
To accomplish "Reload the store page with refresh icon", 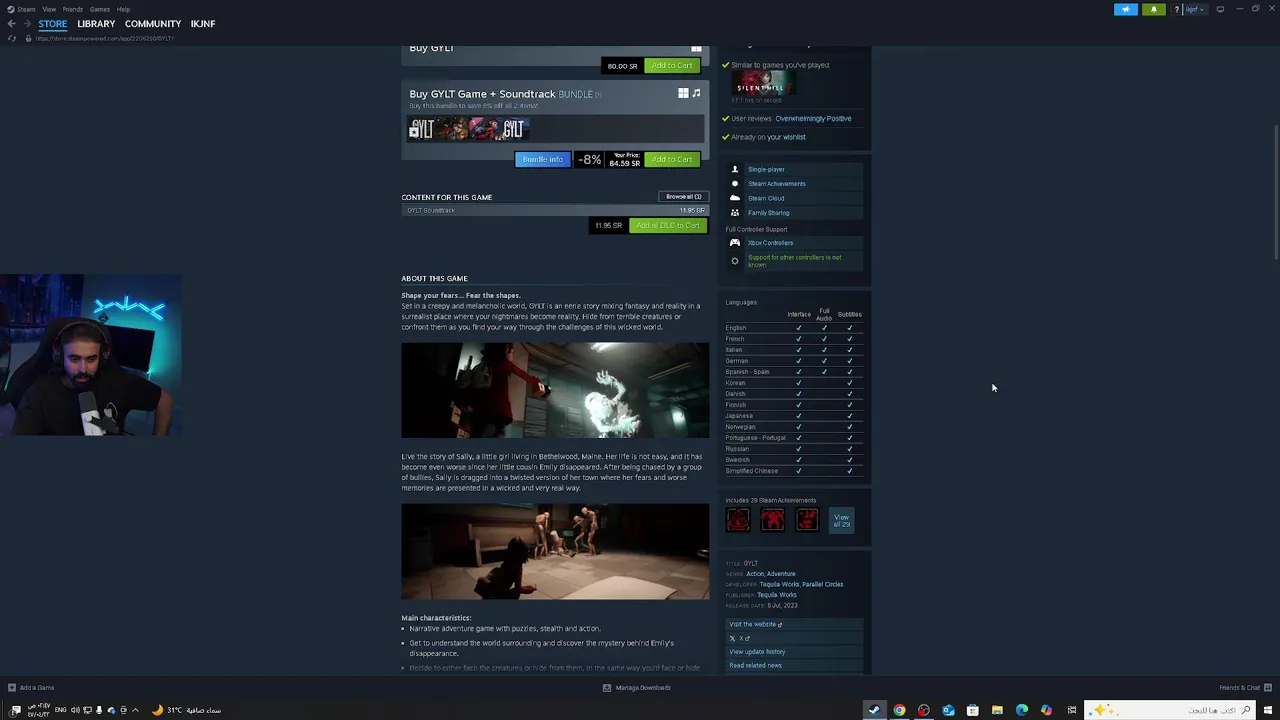I will (11, 38).
